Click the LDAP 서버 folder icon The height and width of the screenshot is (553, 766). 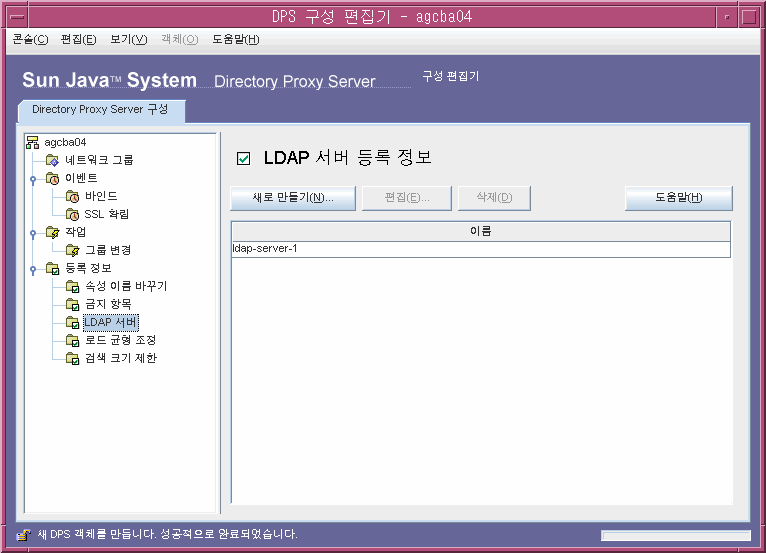coord(72,322)
